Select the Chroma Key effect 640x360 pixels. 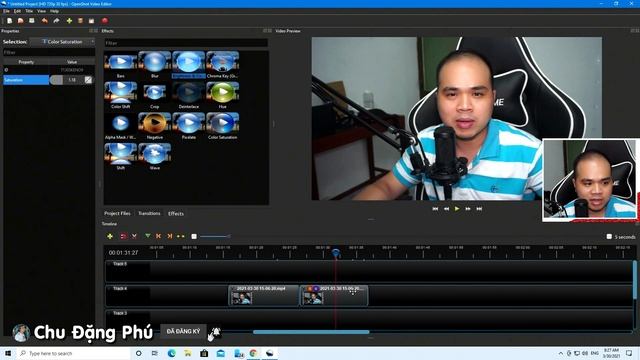(222, 65)
